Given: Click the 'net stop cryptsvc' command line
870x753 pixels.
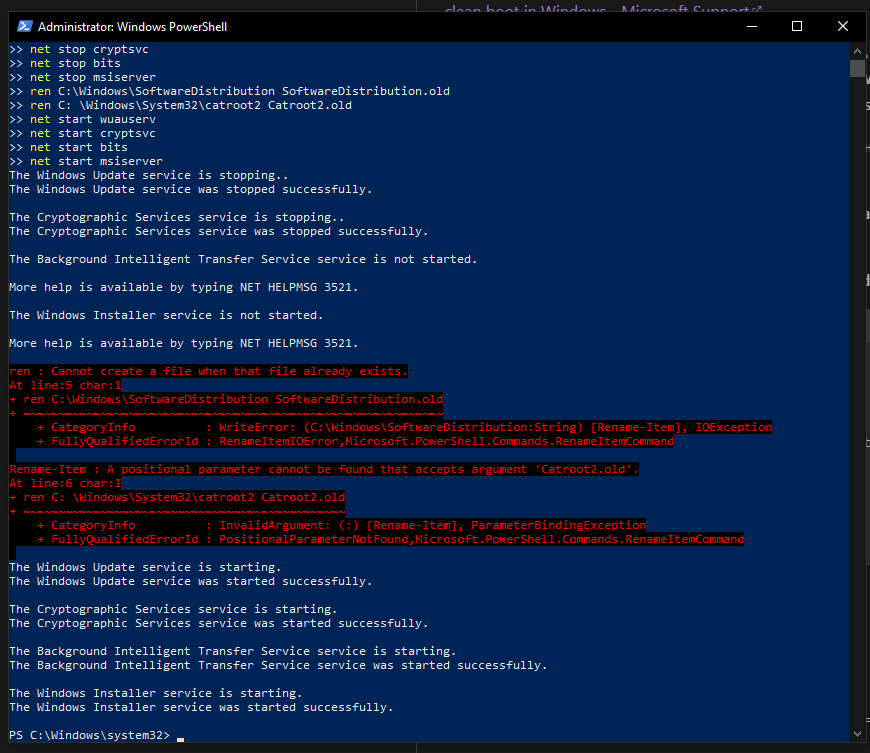Looking at the screenshot, I should [x=79, y=49].
